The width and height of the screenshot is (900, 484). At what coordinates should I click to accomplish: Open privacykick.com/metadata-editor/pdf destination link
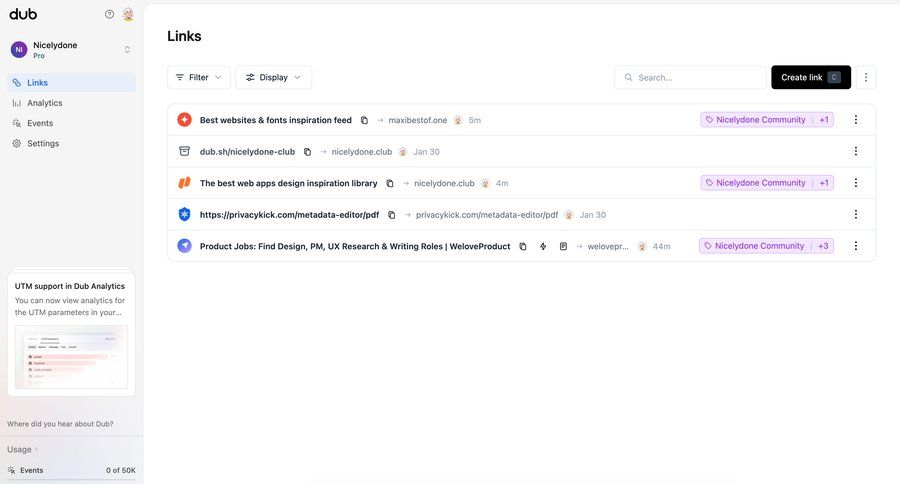click(x=487, y=215)
